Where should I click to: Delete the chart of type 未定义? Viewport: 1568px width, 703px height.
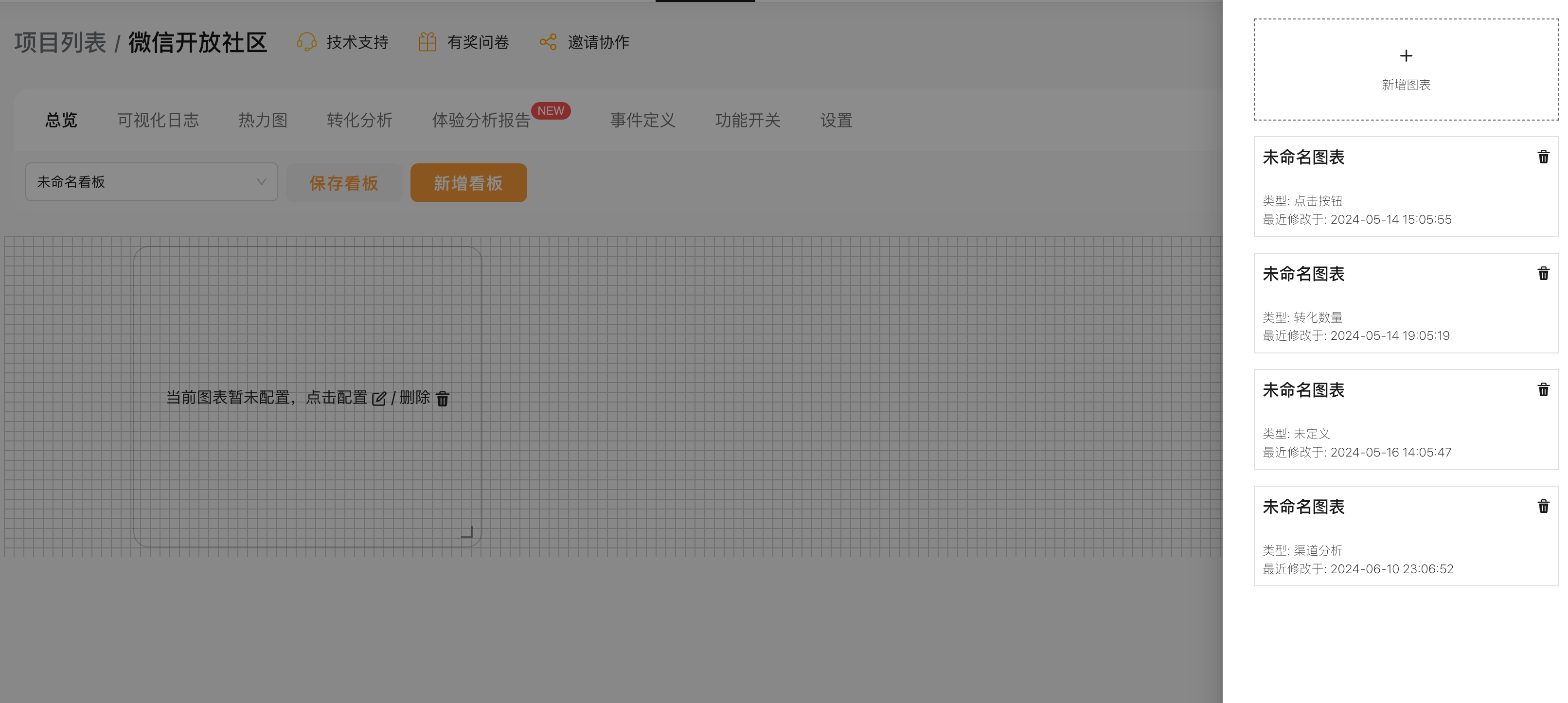click(1544, 389)
